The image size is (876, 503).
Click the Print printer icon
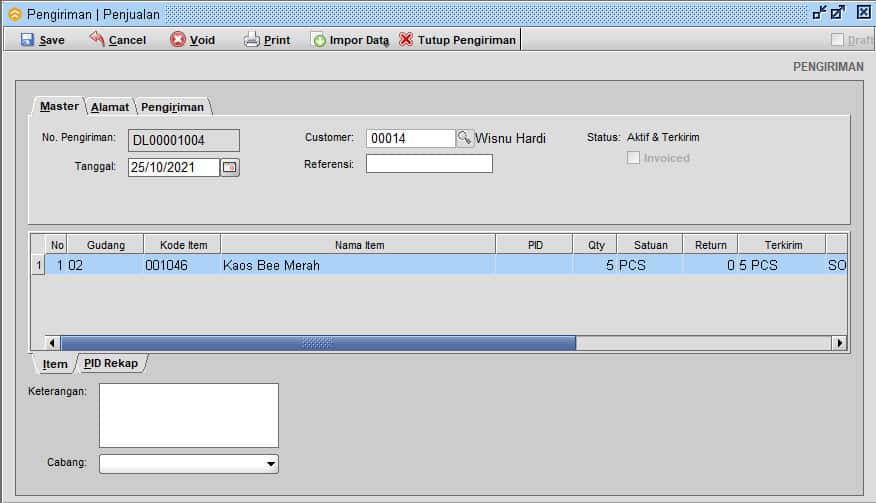(x=252, y=40)
